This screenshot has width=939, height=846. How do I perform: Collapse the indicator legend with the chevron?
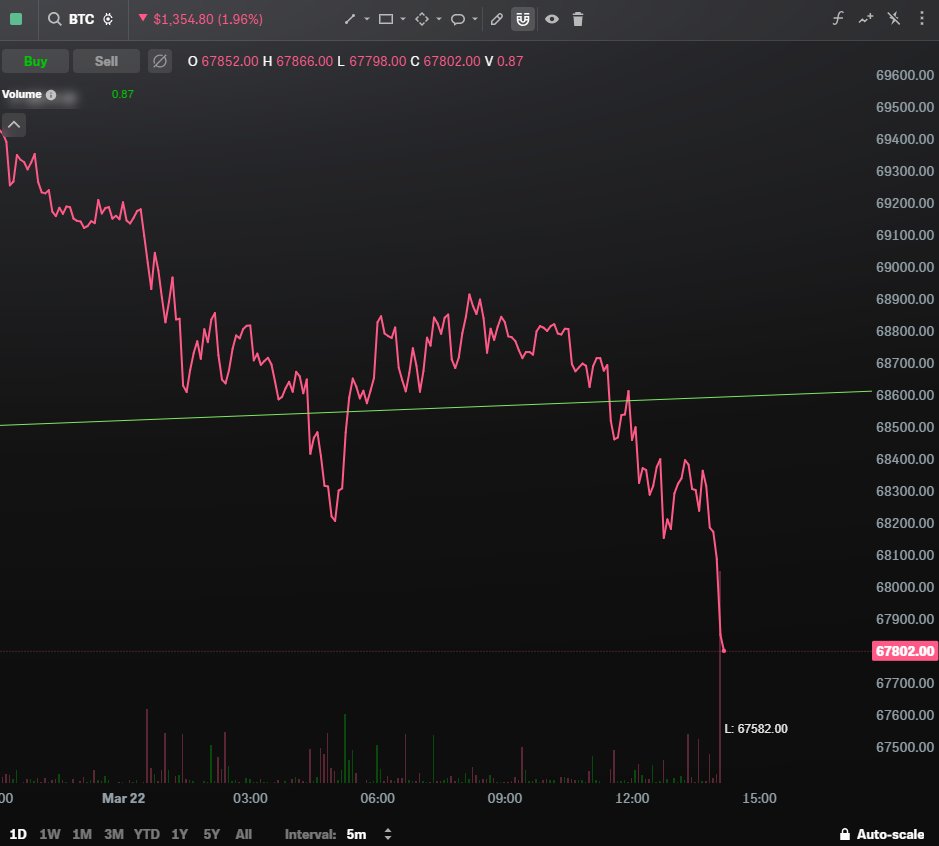[14, 125]
